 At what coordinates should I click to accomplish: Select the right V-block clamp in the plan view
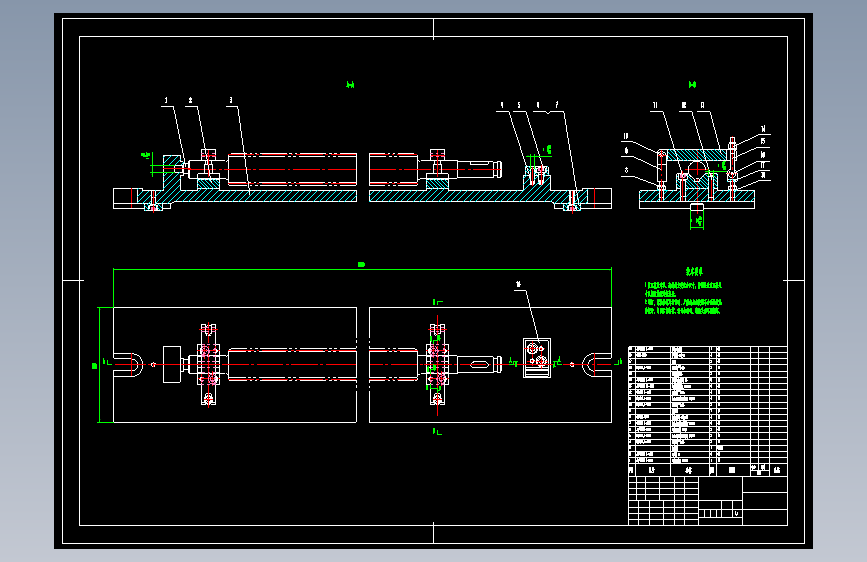click(x=437, y=365)
